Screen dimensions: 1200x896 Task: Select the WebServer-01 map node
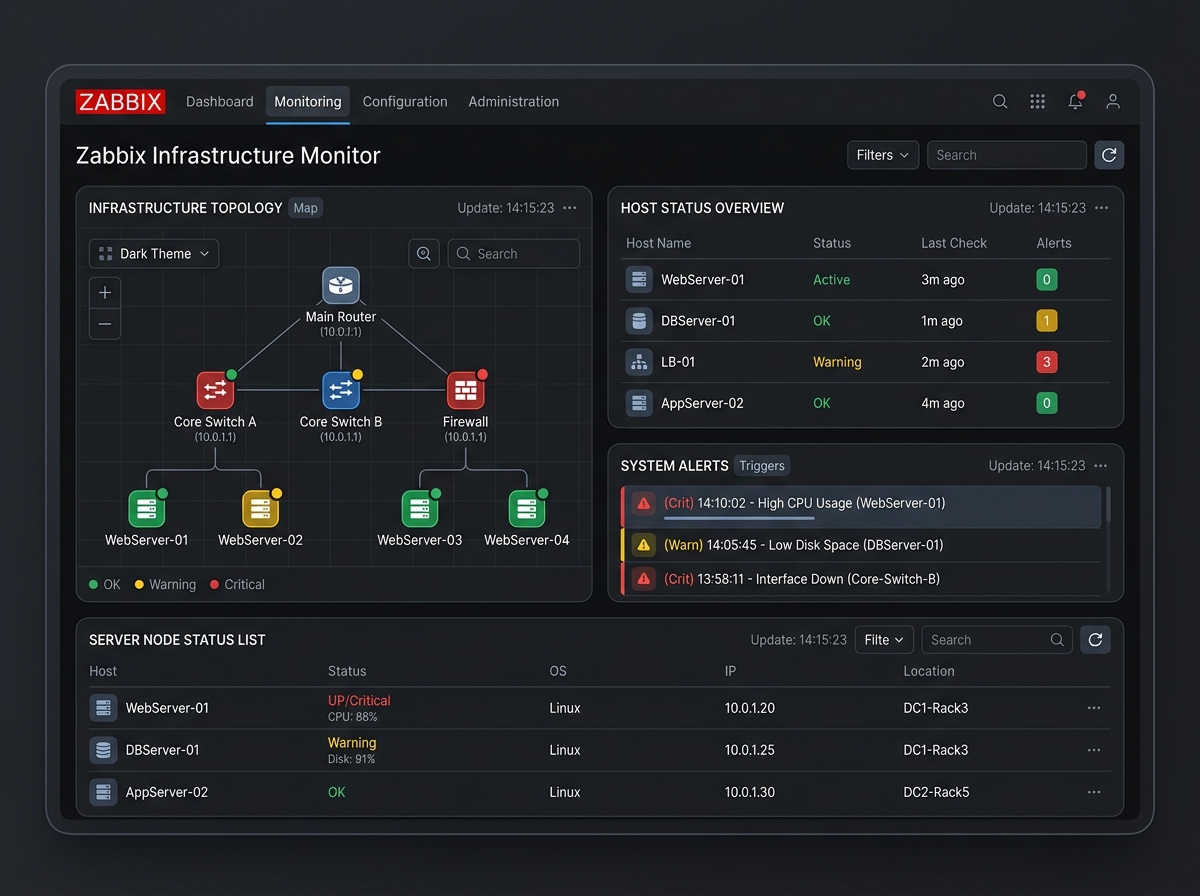(x=147, y=509)
